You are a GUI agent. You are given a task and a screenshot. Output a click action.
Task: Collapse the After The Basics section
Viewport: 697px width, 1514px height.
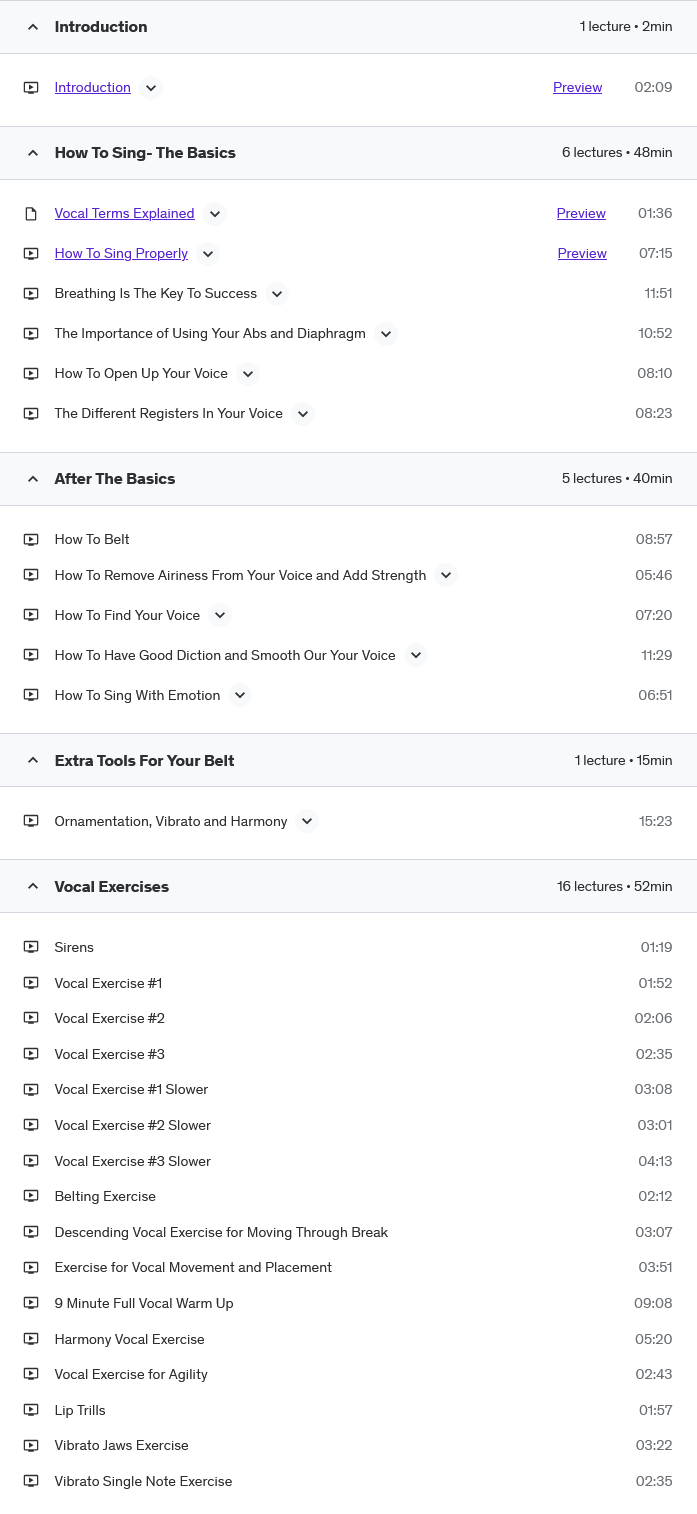(x=348, y=479)
